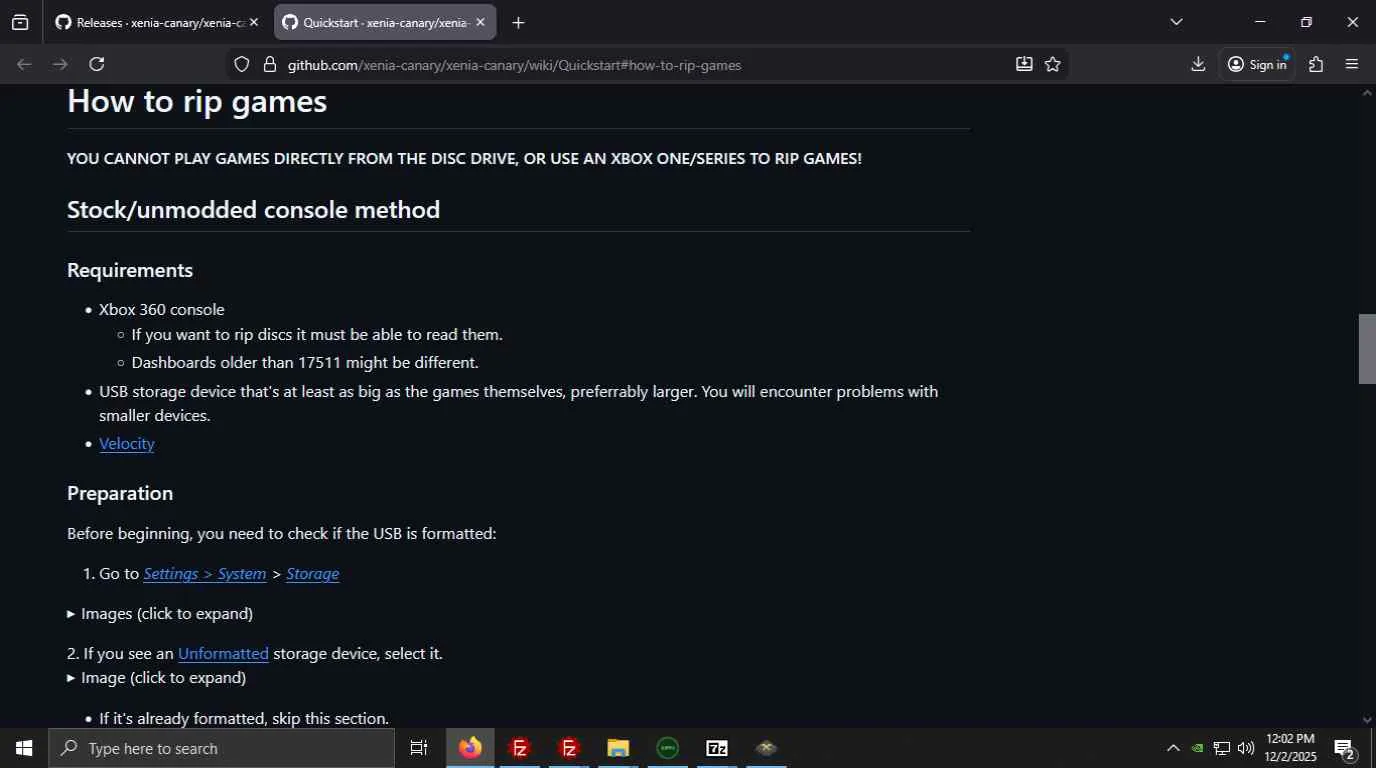Switch to the Releases xenia-canary tab

pos(156,22)
